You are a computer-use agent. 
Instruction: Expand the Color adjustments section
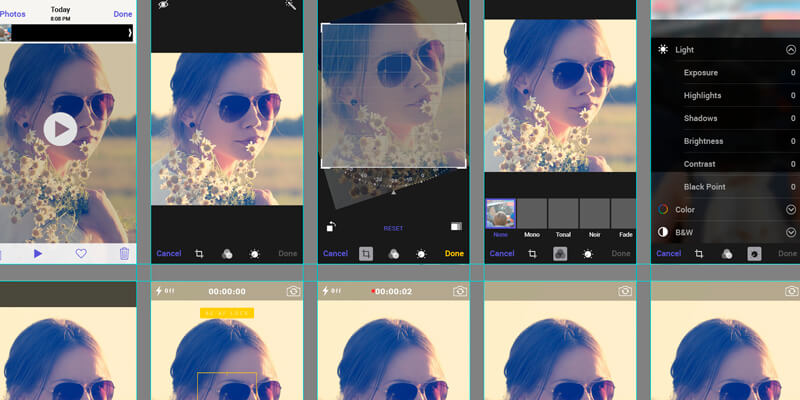point(790,209)
